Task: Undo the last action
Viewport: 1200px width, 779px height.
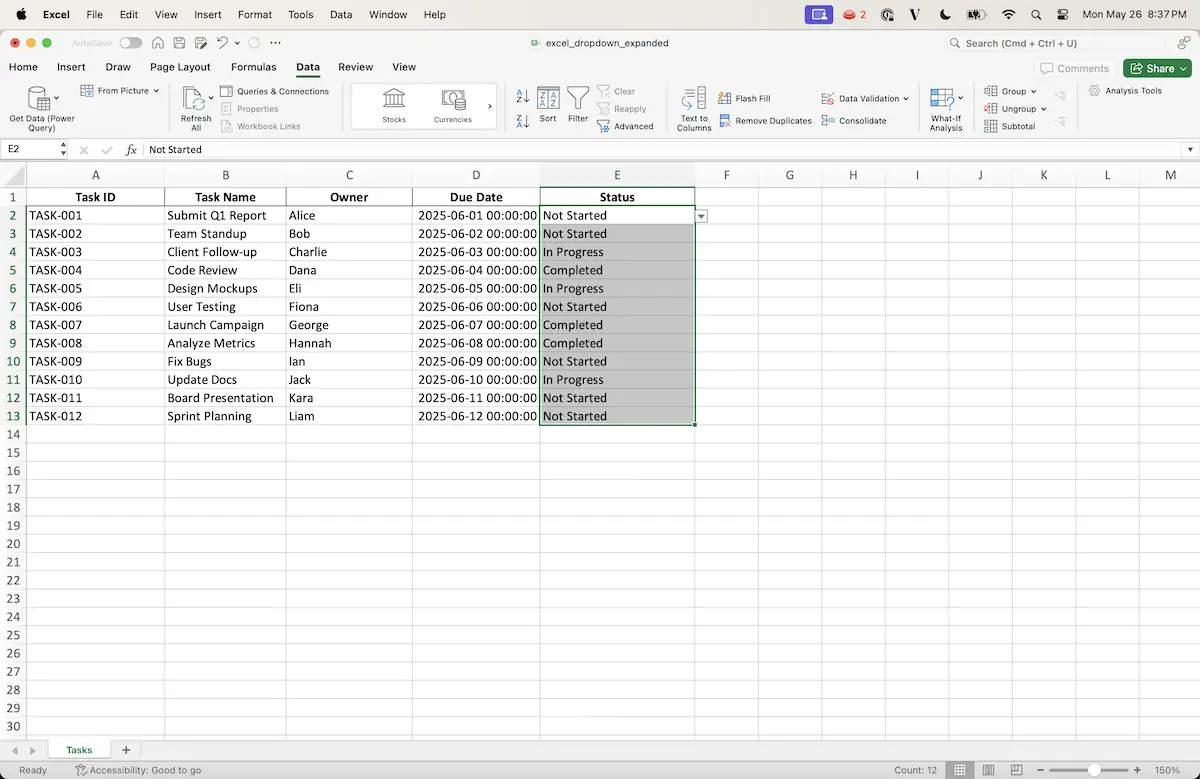Action: [x=222, y=43]
